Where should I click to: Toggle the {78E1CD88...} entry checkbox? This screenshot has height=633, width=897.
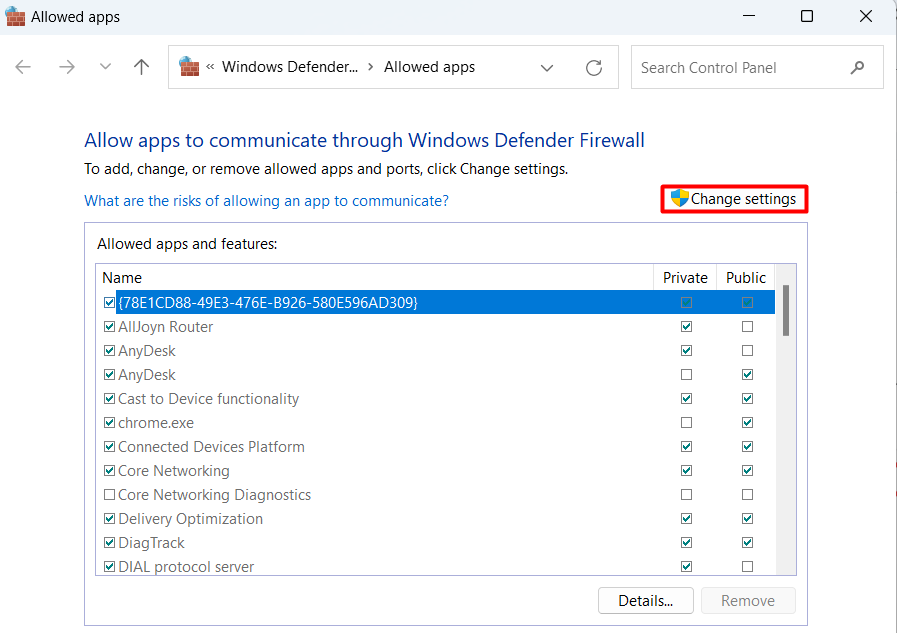[x=109, y=302]
